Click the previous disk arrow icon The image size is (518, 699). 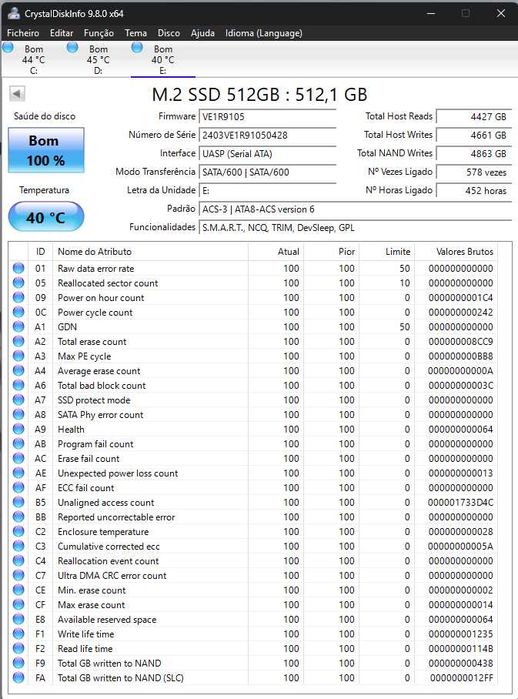(x=17, y=94)
